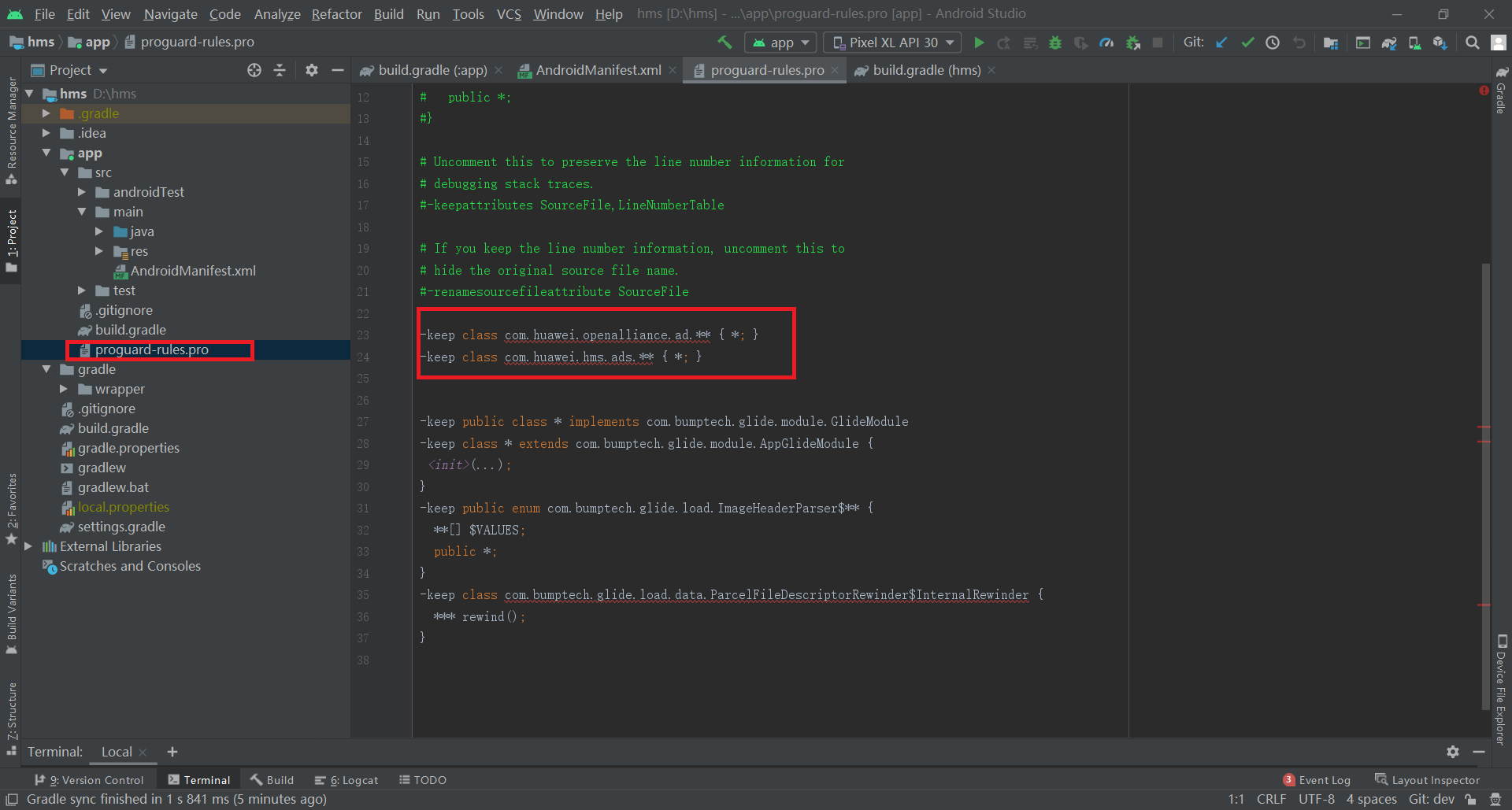The image size is (1512, 810).
Task: Click the Git Update Project arrow icon
Action: 1221,43
